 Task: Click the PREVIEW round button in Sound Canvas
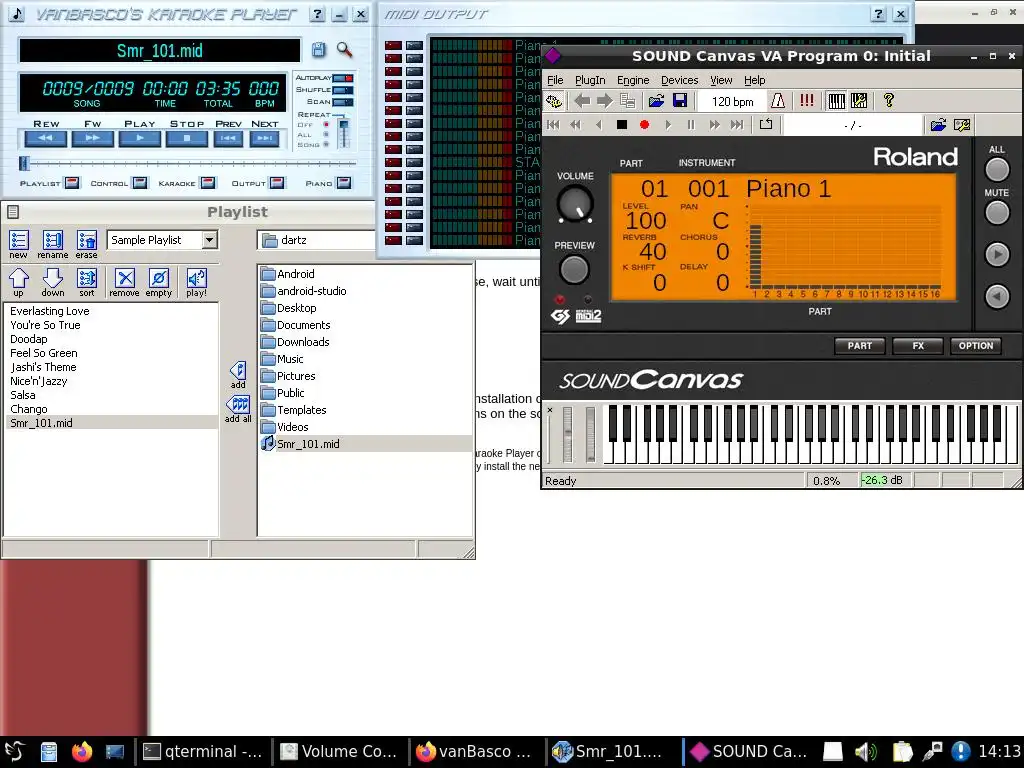tap(574, 269)
